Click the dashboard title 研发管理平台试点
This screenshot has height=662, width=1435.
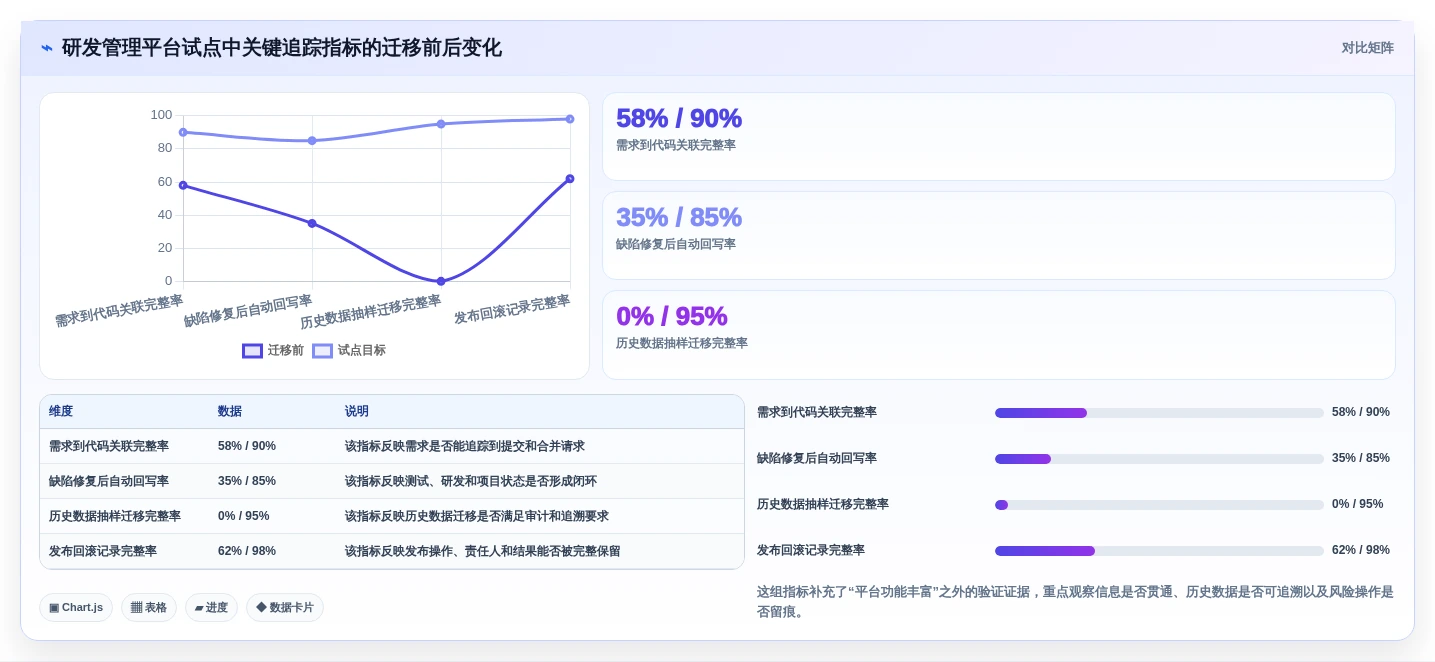tap(282, 48)
